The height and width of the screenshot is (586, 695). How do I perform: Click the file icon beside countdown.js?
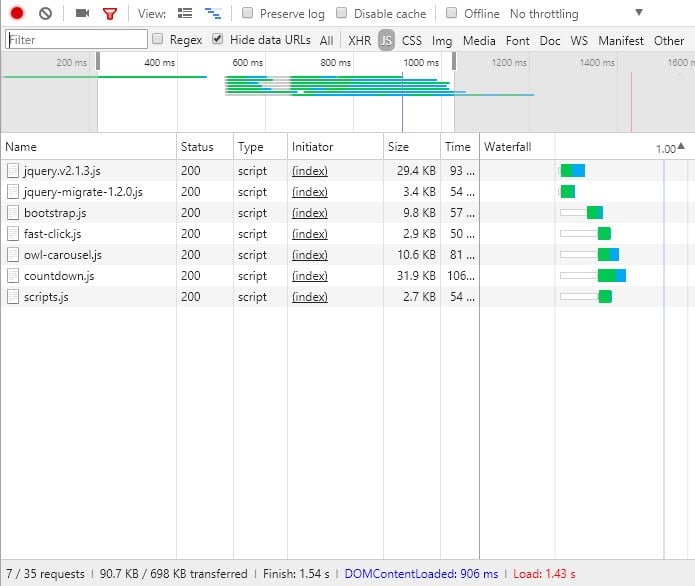coord(13,276)
